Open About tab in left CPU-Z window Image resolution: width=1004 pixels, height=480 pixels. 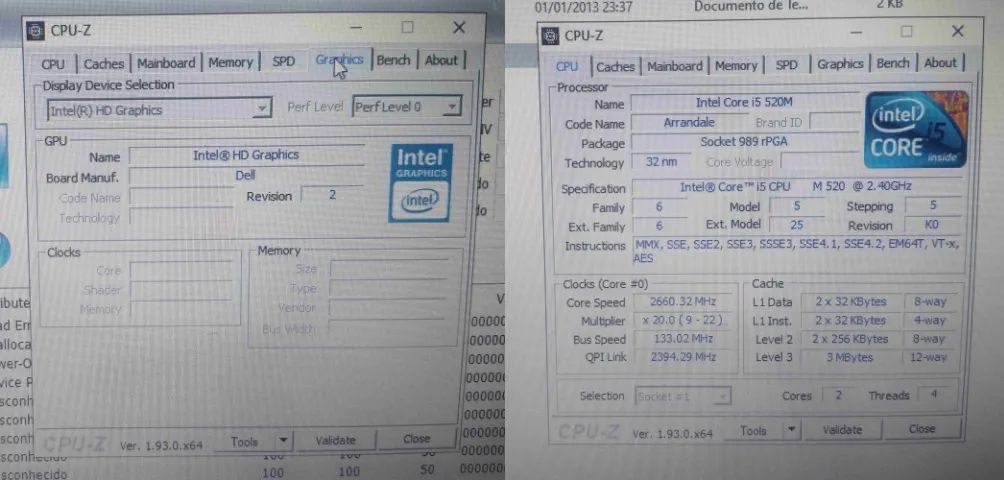(x=442, y=60)
